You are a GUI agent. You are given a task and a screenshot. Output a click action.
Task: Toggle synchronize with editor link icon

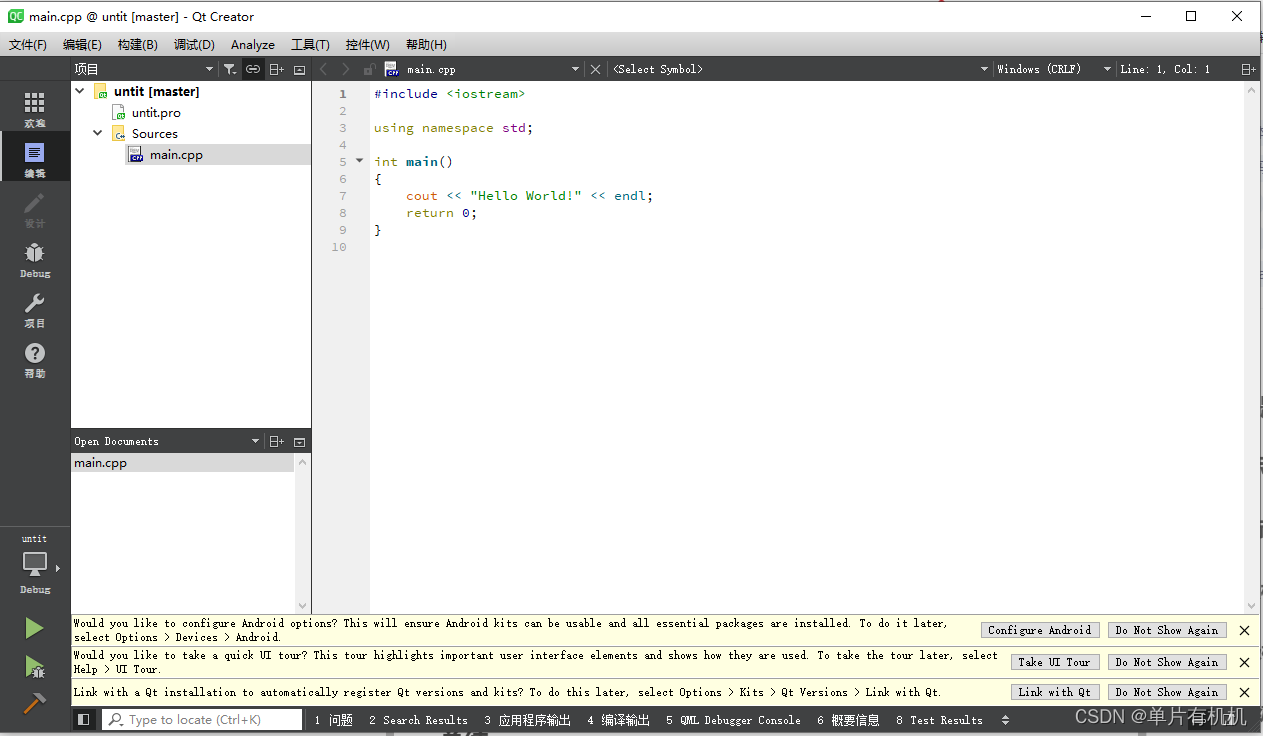coord(253,69)
